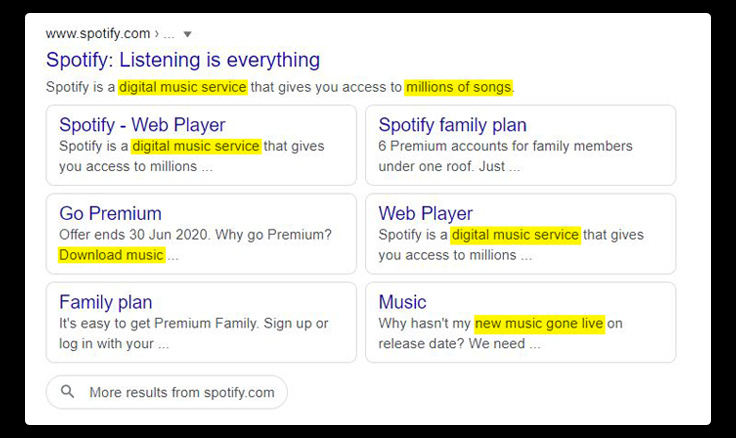Click the breadcrumb ellipsis after spotify.com
736x438 pixels.
[x=168, y=34]
